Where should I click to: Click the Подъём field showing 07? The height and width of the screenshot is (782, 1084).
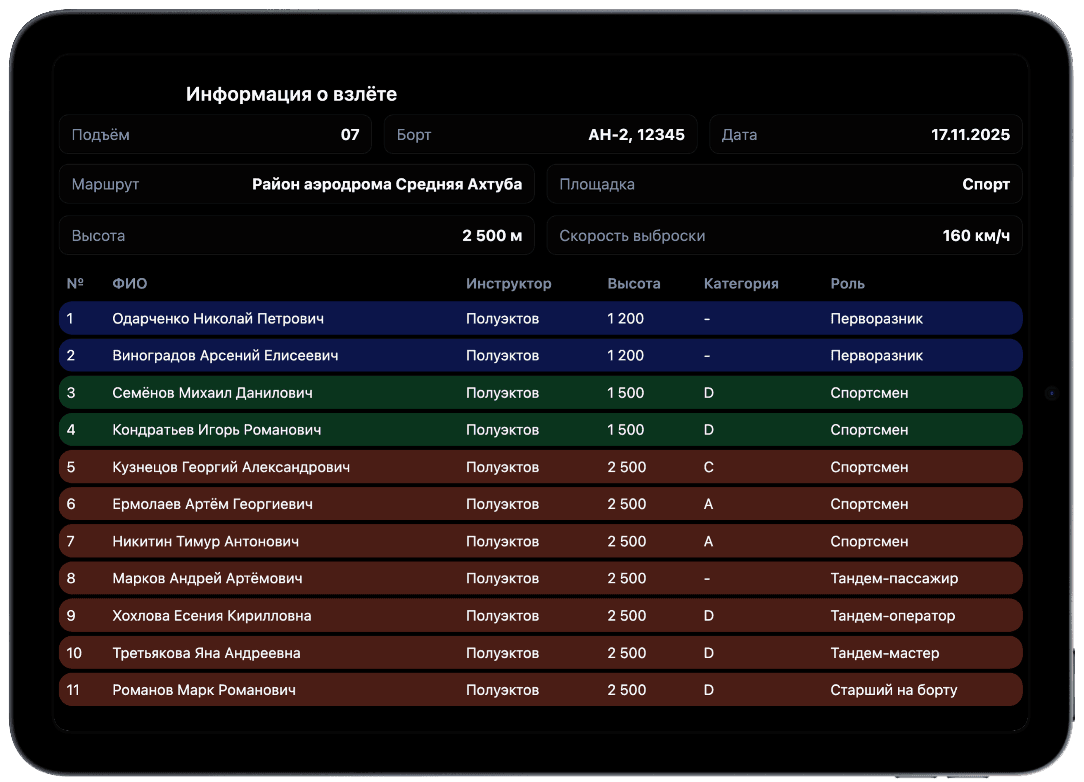point(215,134)
